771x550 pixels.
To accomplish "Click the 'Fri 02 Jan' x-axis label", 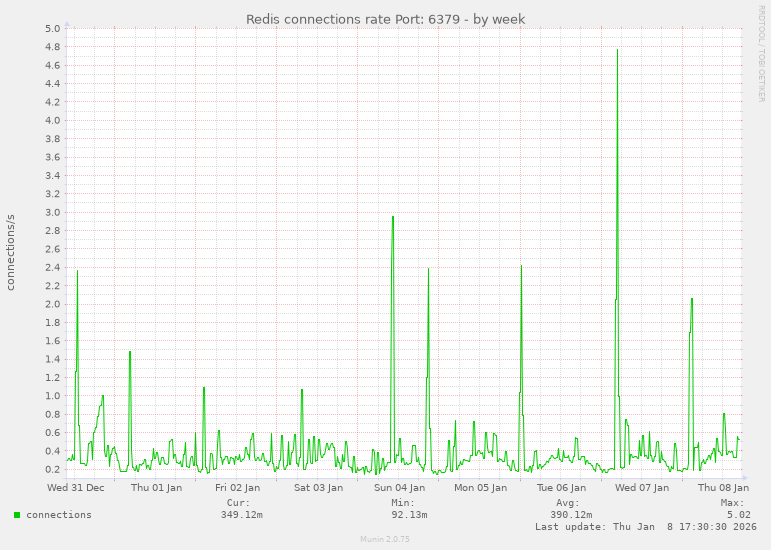I will click(x=237, y=488).
